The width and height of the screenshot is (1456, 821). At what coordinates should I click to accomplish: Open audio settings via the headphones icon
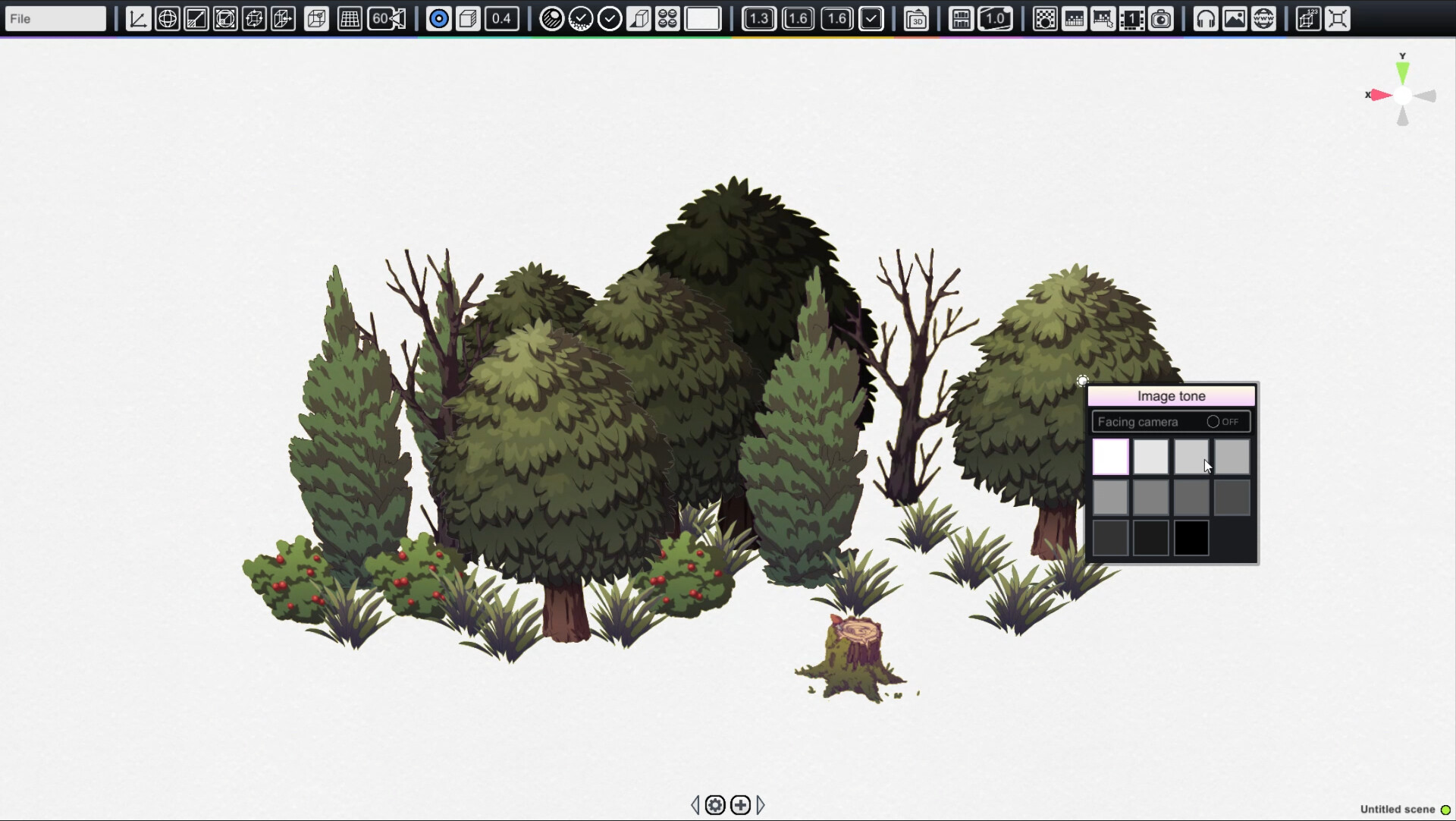pyautogui.click(x=1207, y=19)
